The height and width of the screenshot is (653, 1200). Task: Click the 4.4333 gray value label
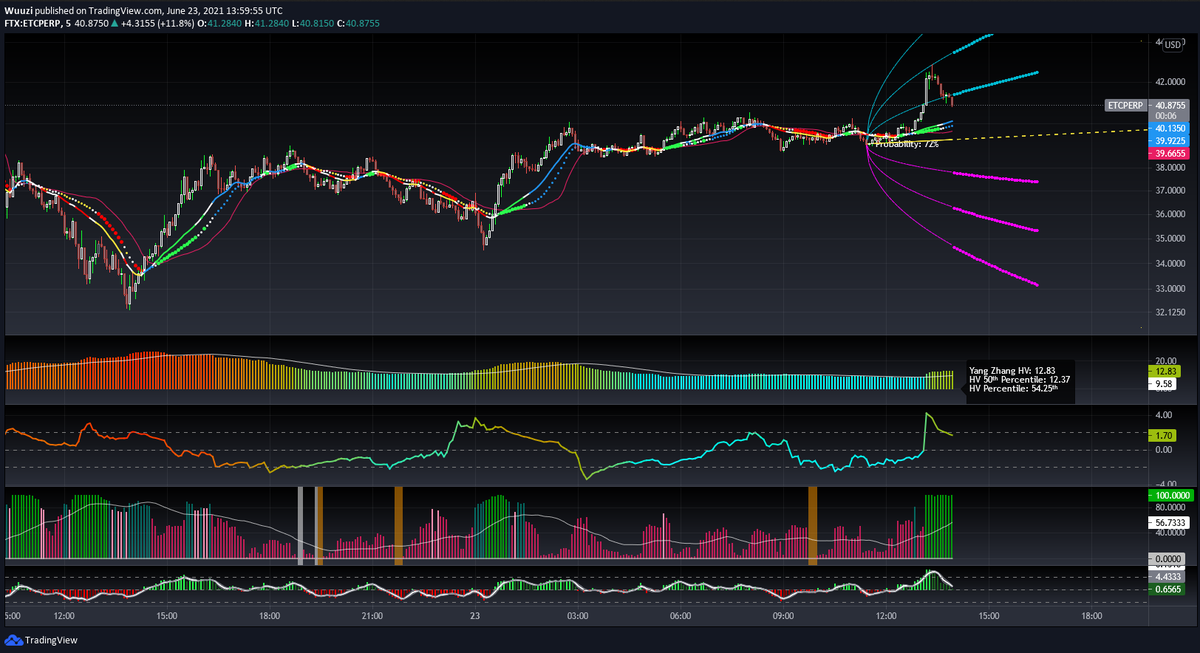[x=1168, y=577]
